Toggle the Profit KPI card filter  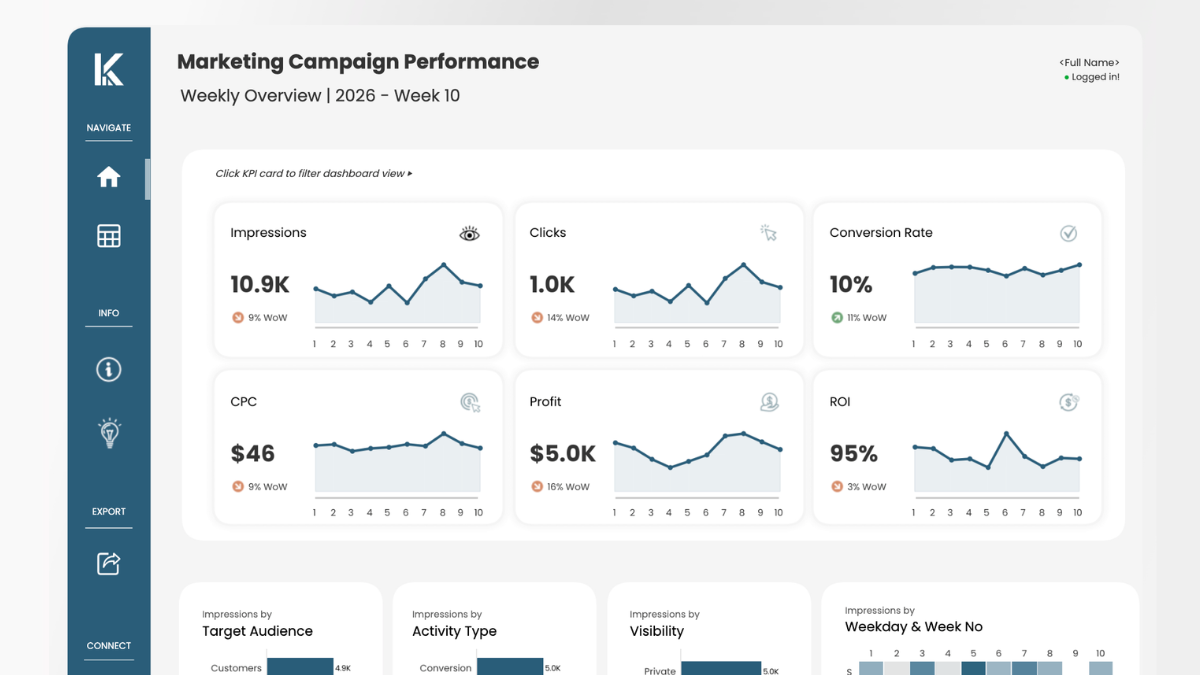[x=657, y=447]
